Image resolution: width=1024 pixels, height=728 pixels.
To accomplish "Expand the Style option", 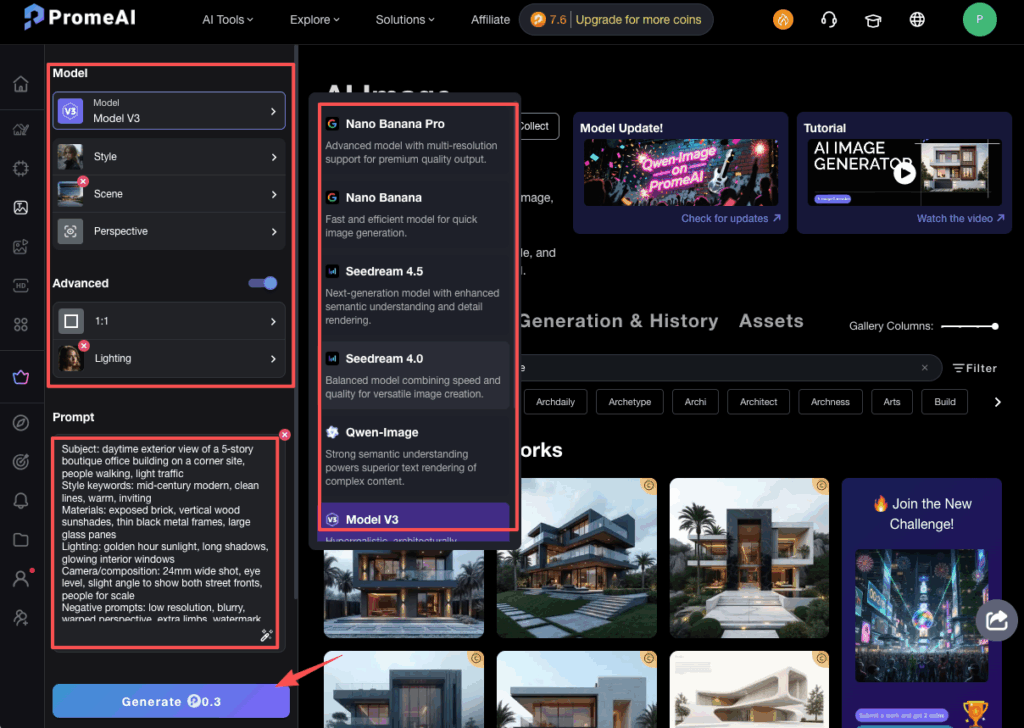I will (x=169, y=157).
